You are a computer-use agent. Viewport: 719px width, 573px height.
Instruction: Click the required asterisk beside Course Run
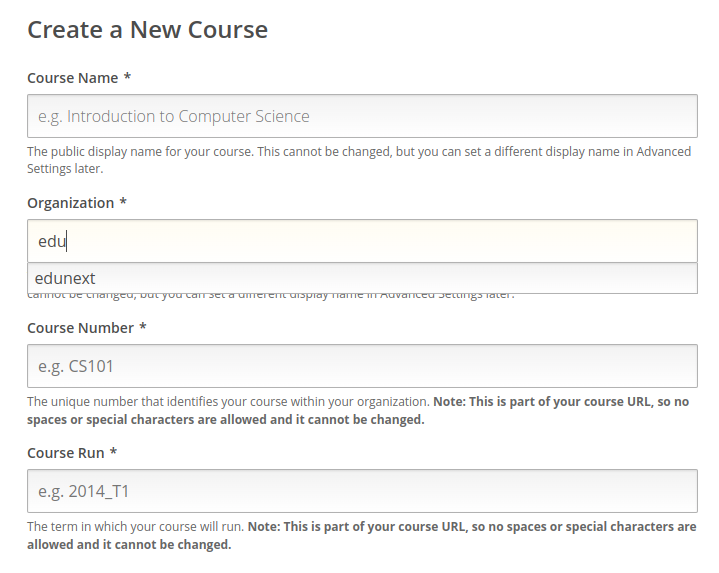click(112, 453)
